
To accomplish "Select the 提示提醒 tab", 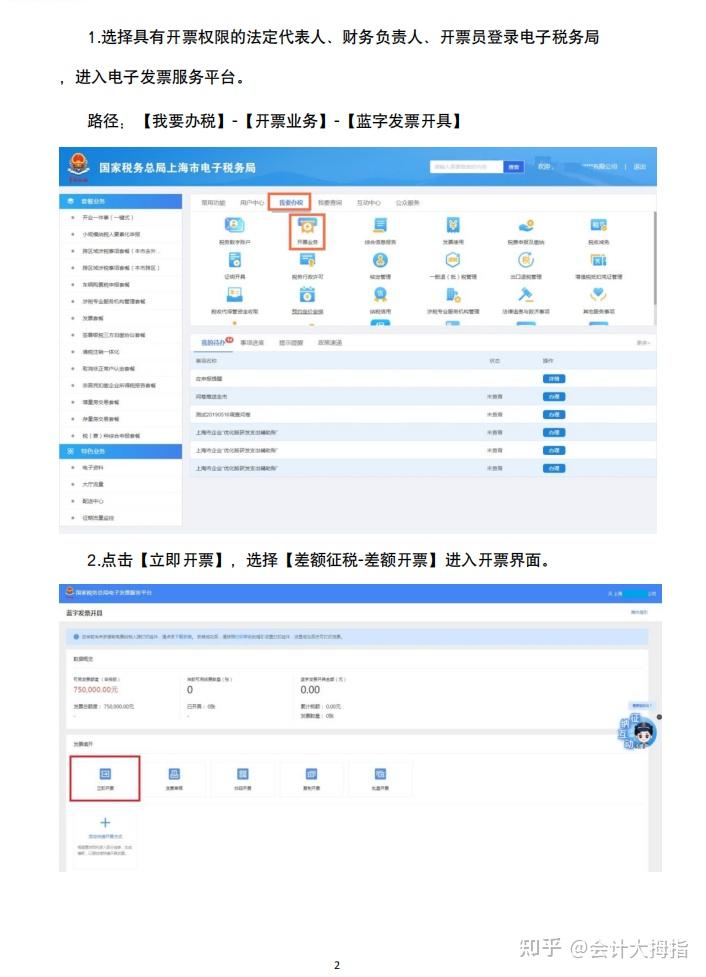I will coord(291,342).
